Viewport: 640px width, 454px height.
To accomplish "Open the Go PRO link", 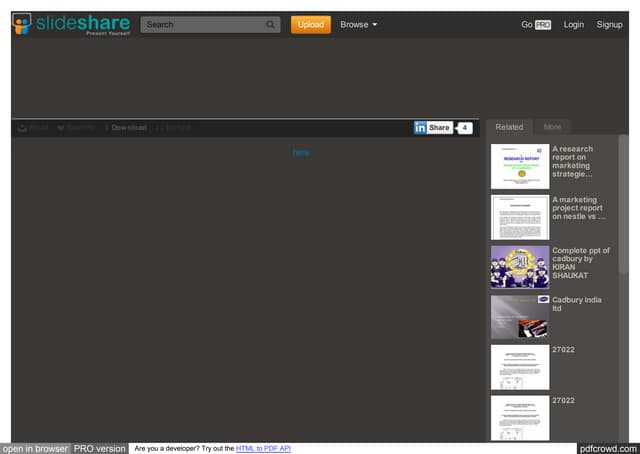I will [x=536, y=24].
